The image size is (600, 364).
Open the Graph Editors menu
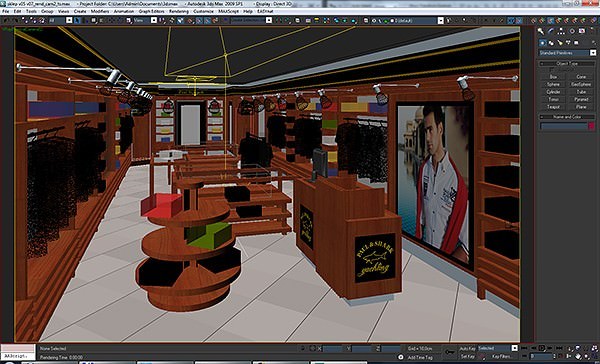[152, 11]
